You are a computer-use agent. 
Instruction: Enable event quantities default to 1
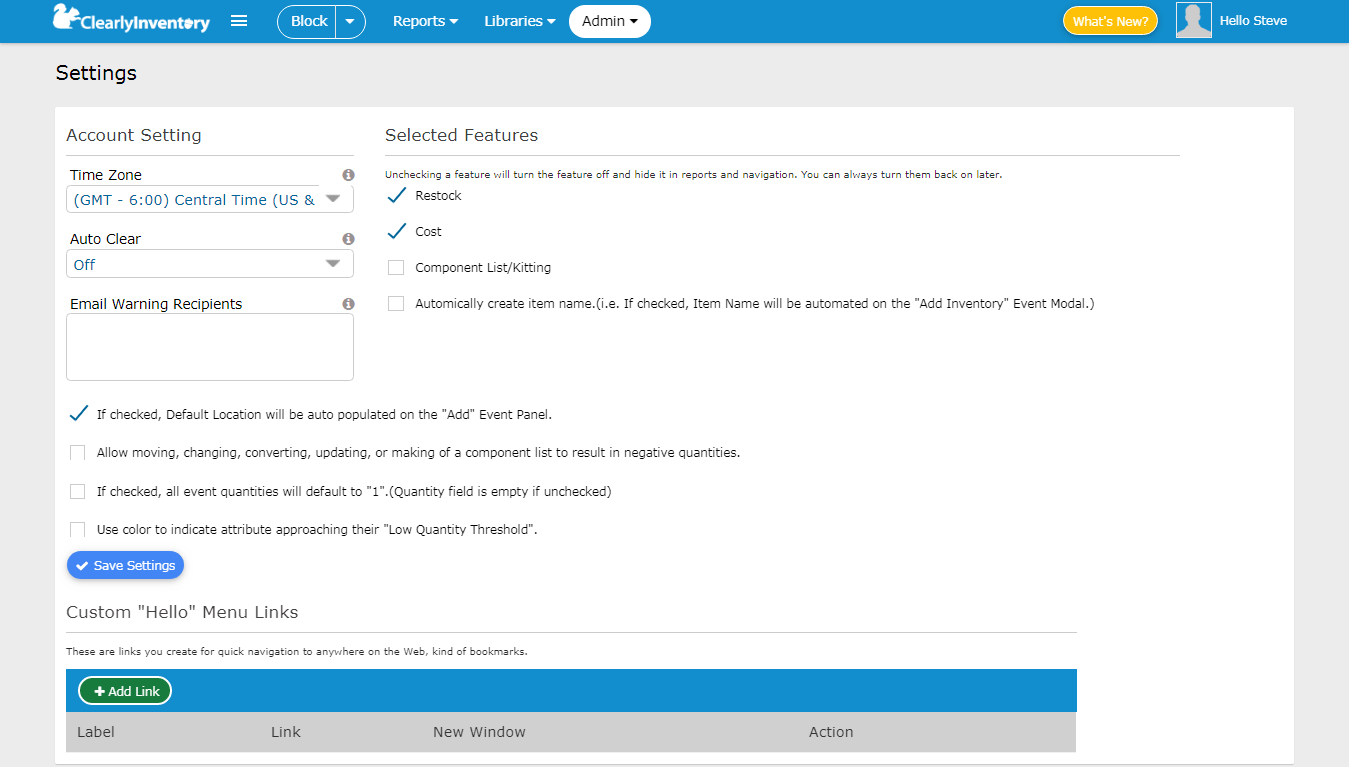tap(77, 492)
